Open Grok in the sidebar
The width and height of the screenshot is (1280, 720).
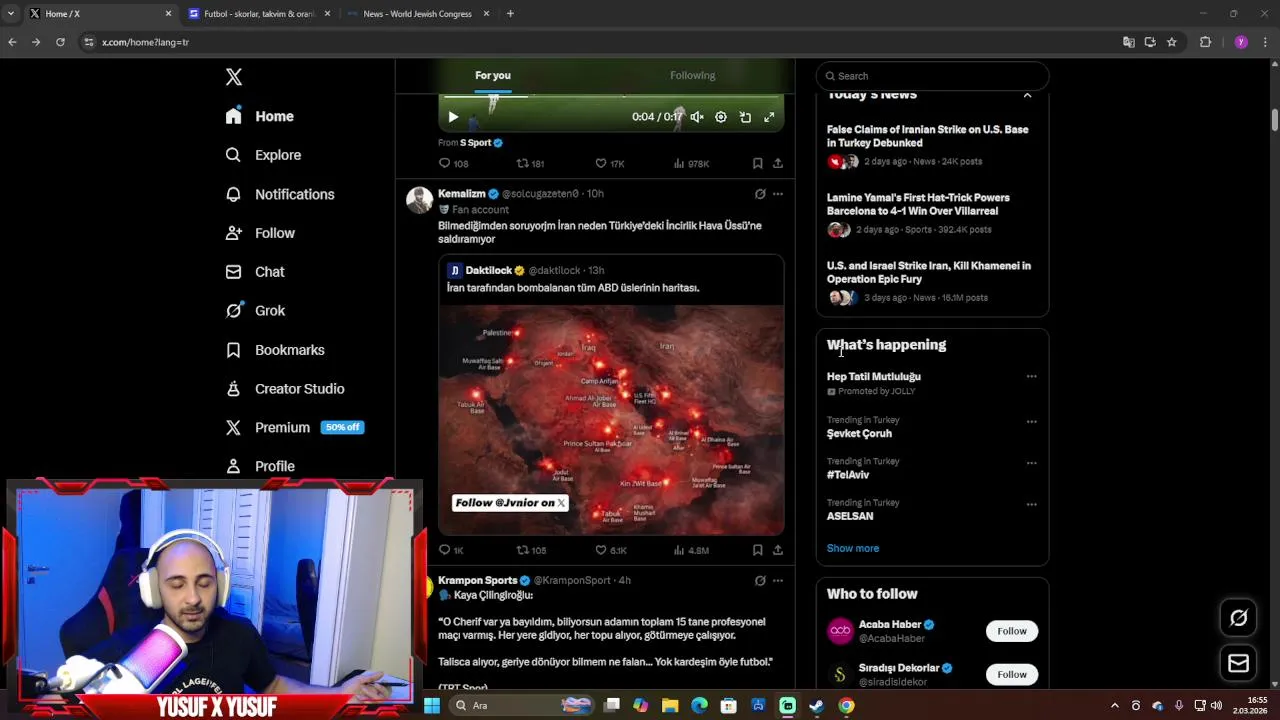coord(255,311)
